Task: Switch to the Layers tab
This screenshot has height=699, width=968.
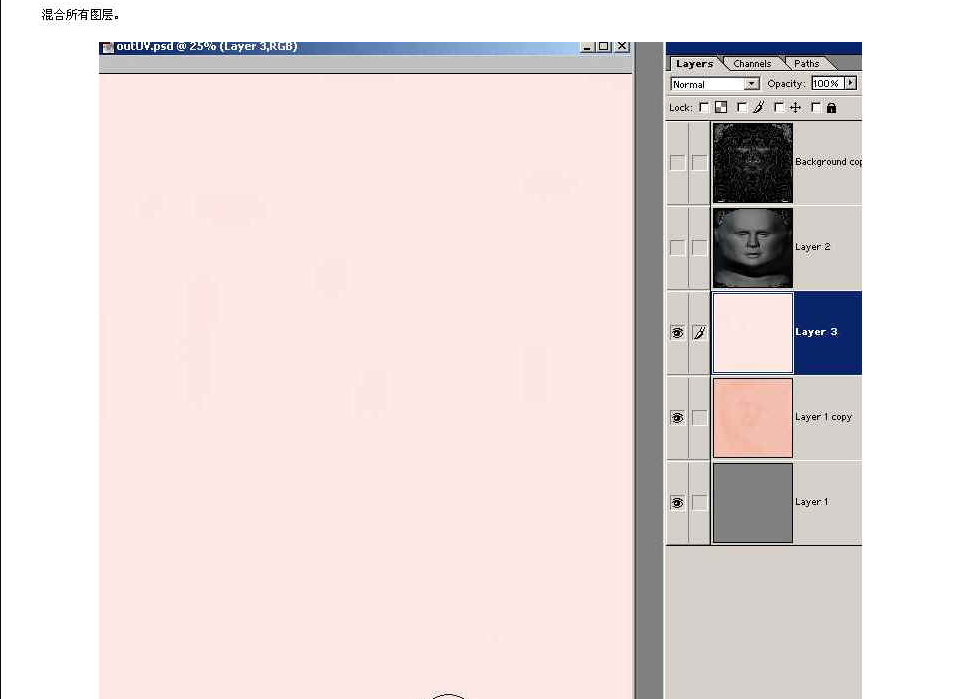Action: coord(694,64)
